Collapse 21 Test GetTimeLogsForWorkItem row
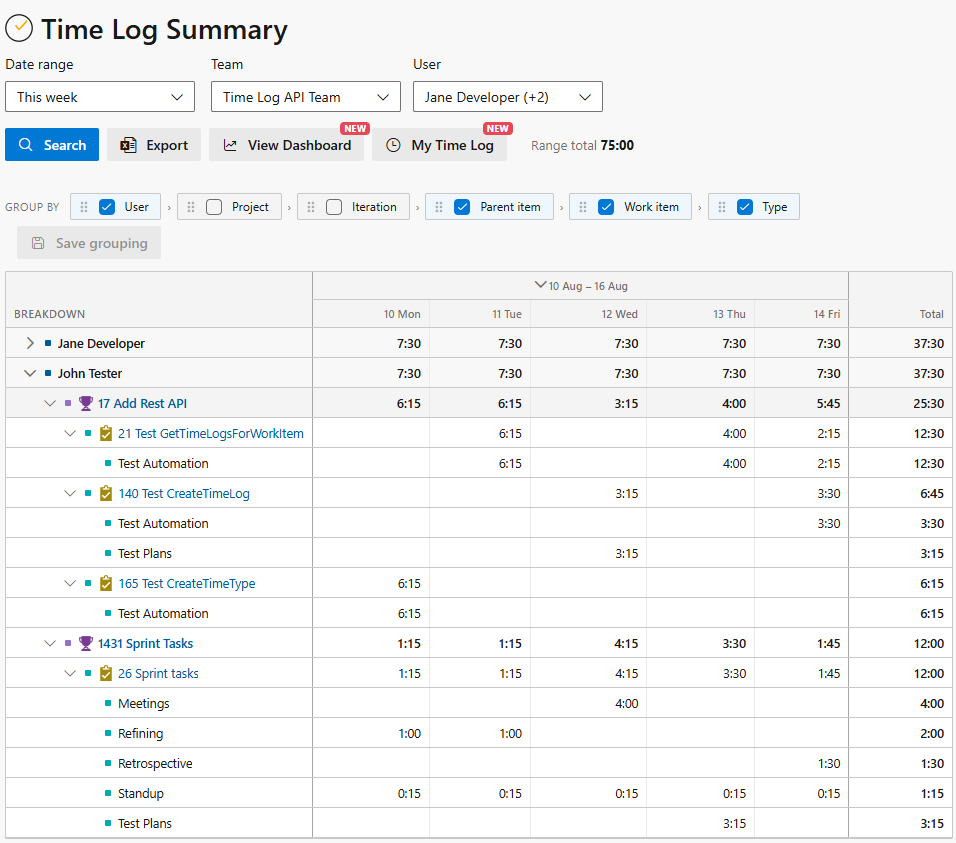This screenshot has height=843, width=956. (70, 433)
